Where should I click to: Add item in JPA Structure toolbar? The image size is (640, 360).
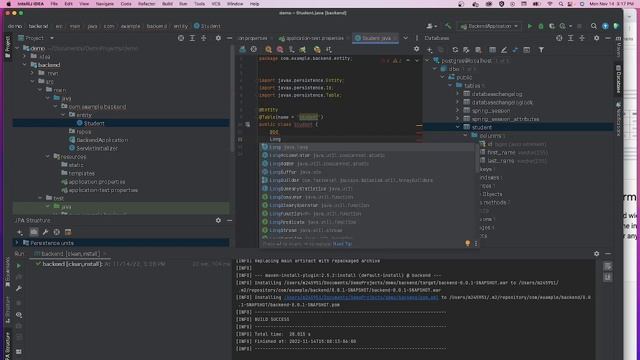pyautogui.click(x=20, y=232)
